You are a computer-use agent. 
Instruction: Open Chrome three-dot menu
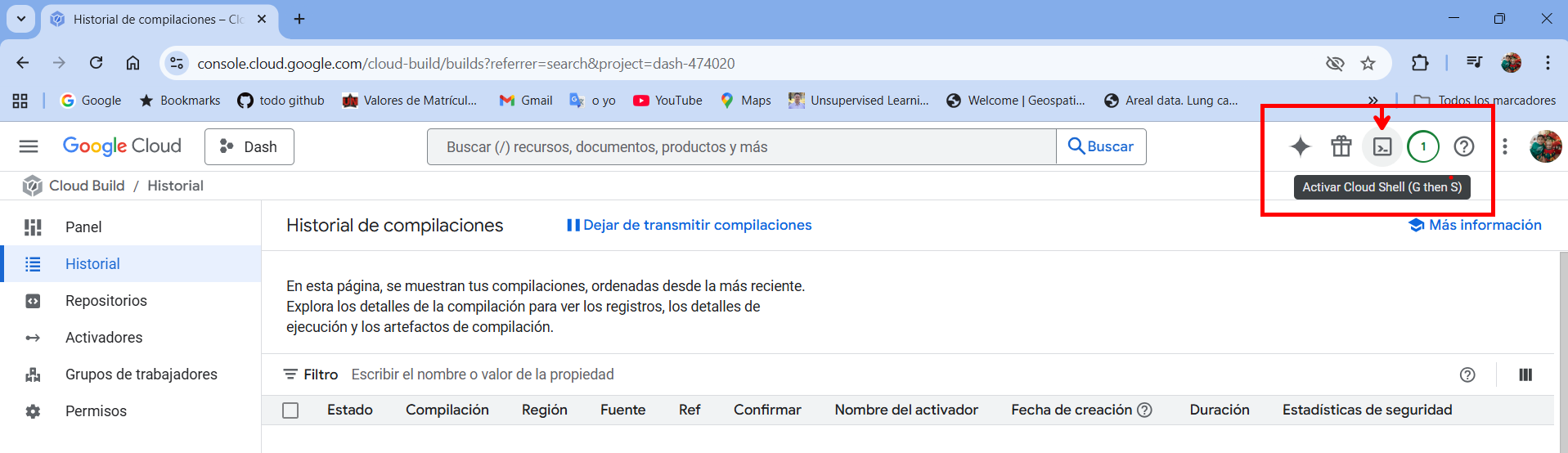point(1548,63)
